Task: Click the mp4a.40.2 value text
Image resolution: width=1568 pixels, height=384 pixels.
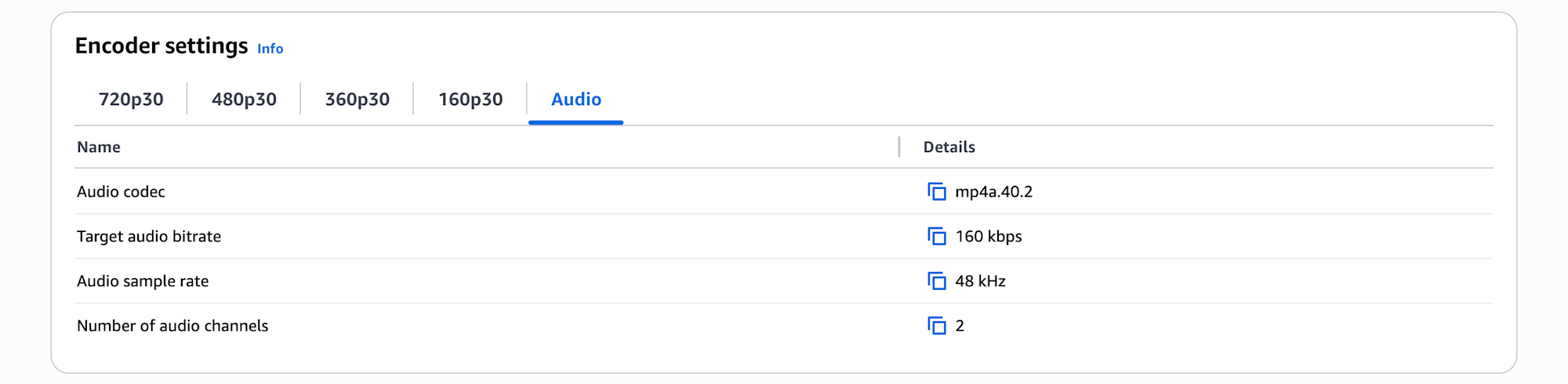Action: point(993,192)
